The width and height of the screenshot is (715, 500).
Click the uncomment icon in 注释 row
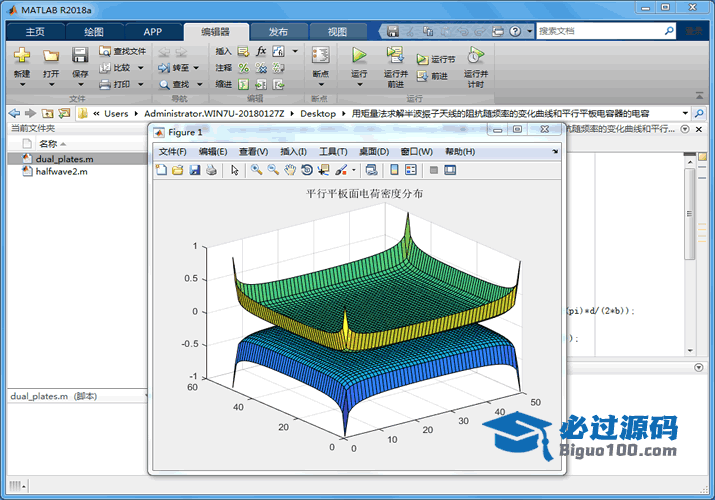(x=261, y=68)
